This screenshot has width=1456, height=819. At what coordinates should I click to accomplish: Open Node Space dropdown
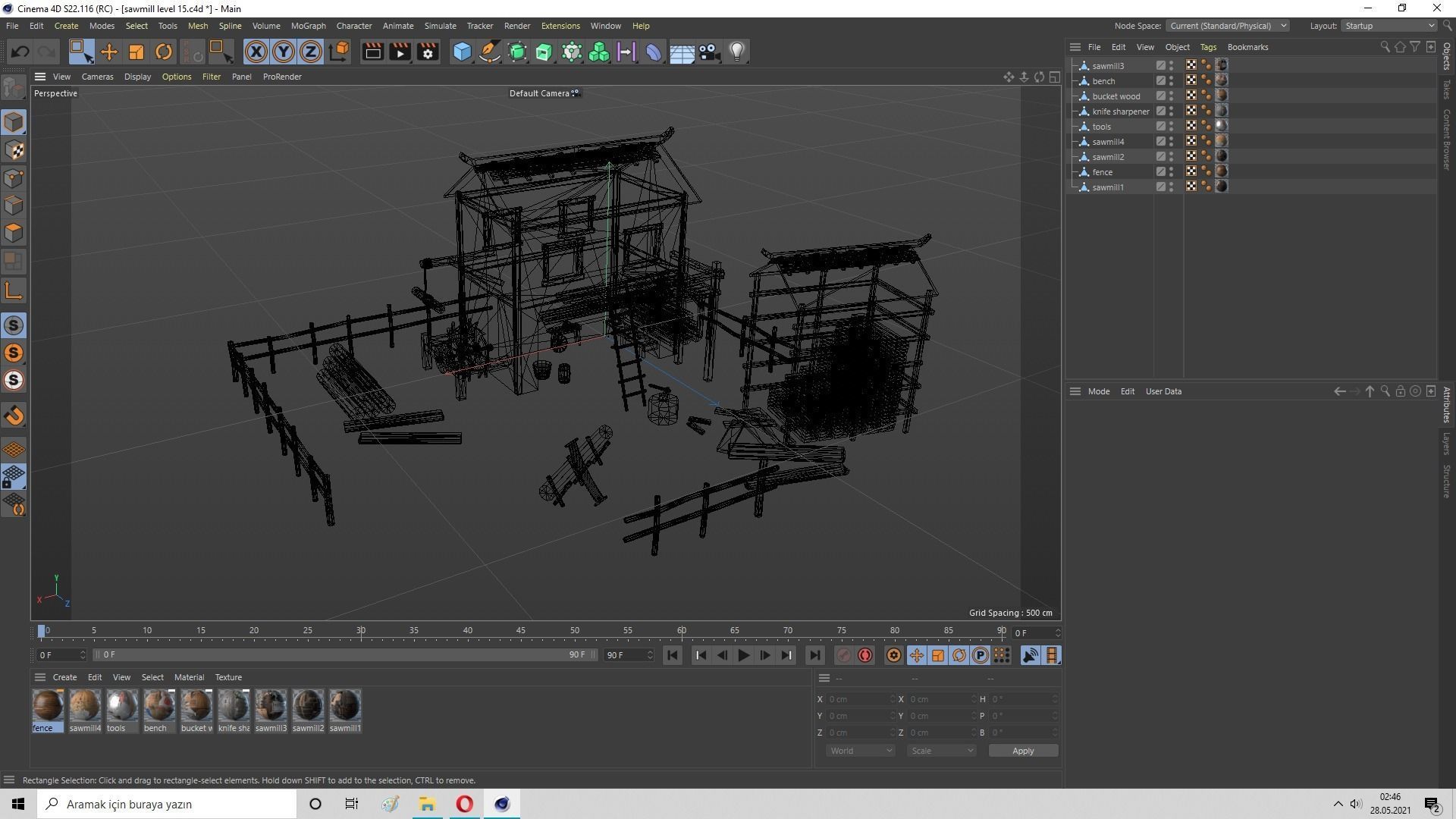pos(1226,26)
